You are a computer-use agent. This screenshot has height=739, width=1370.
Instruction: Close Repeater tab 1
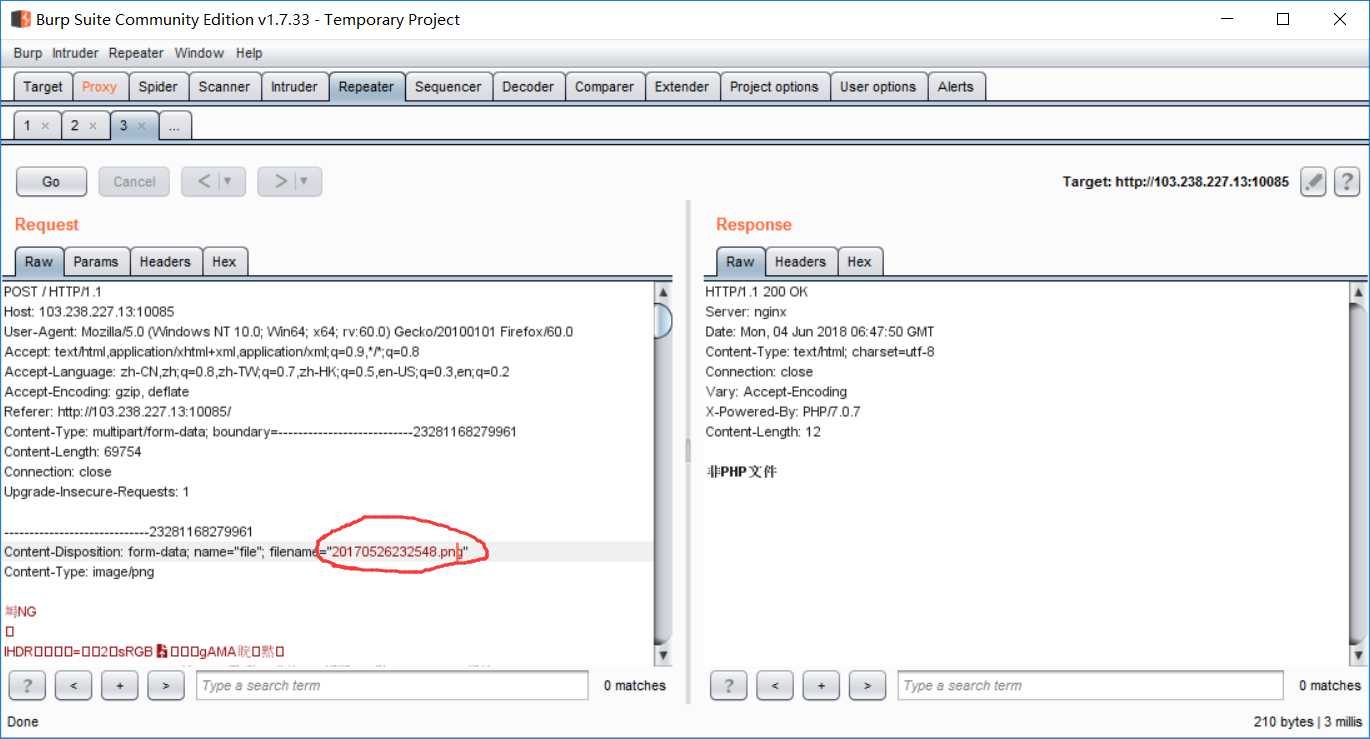(x=45, y=126)
